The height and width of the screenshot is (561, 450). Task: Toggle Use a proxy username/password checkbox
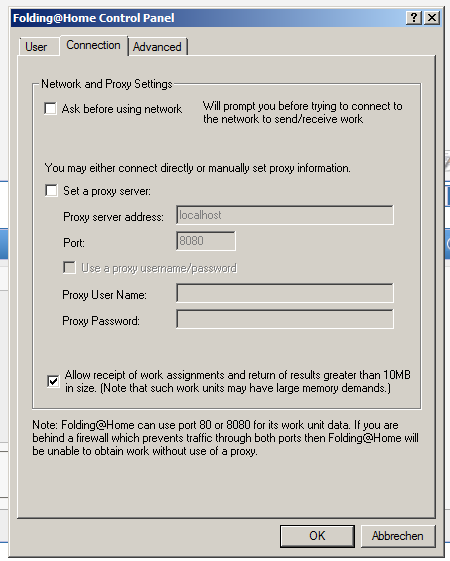point(69,268)
